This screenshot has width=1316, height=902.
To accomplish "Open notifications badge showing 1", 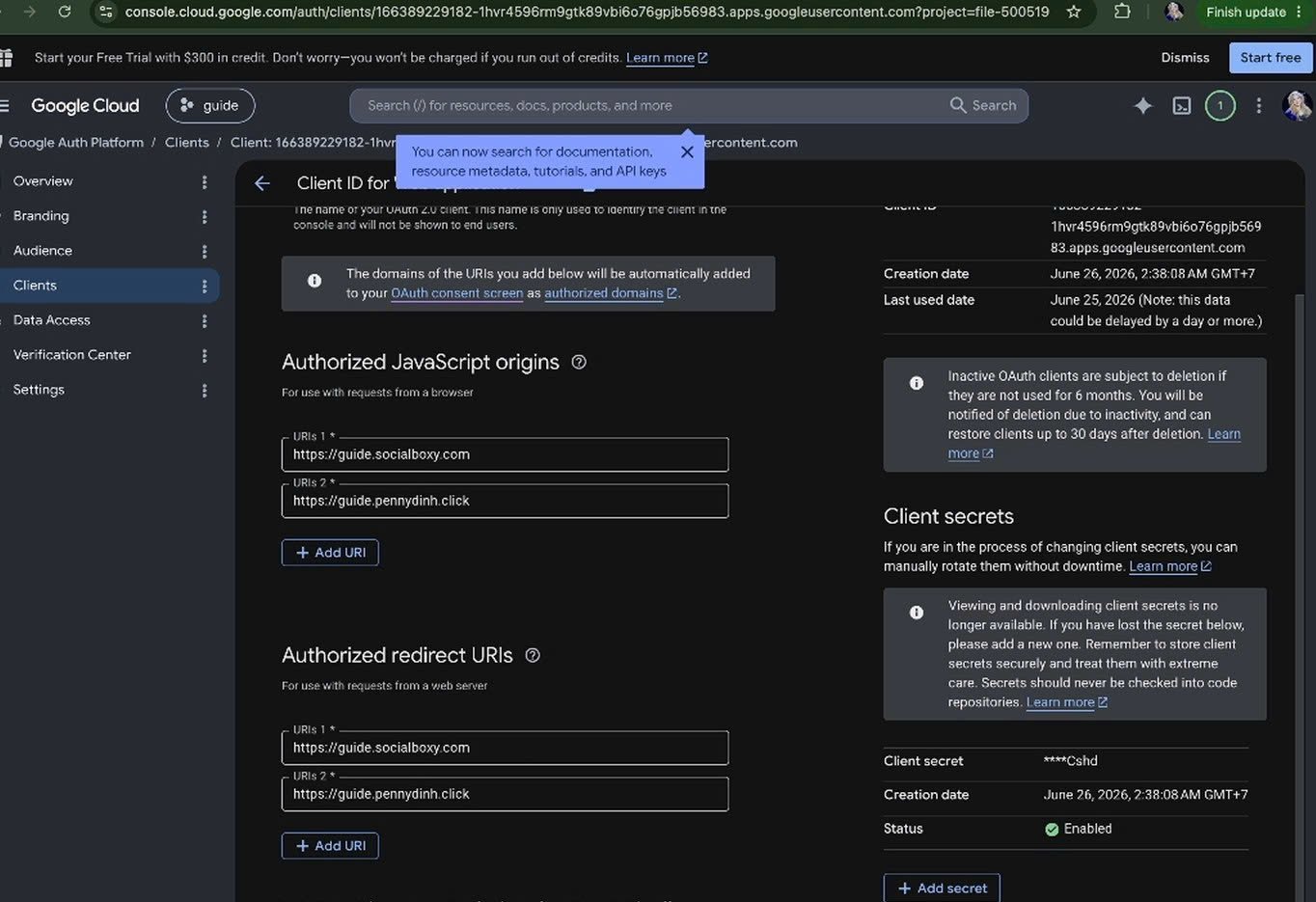I will click(1220, 106).
